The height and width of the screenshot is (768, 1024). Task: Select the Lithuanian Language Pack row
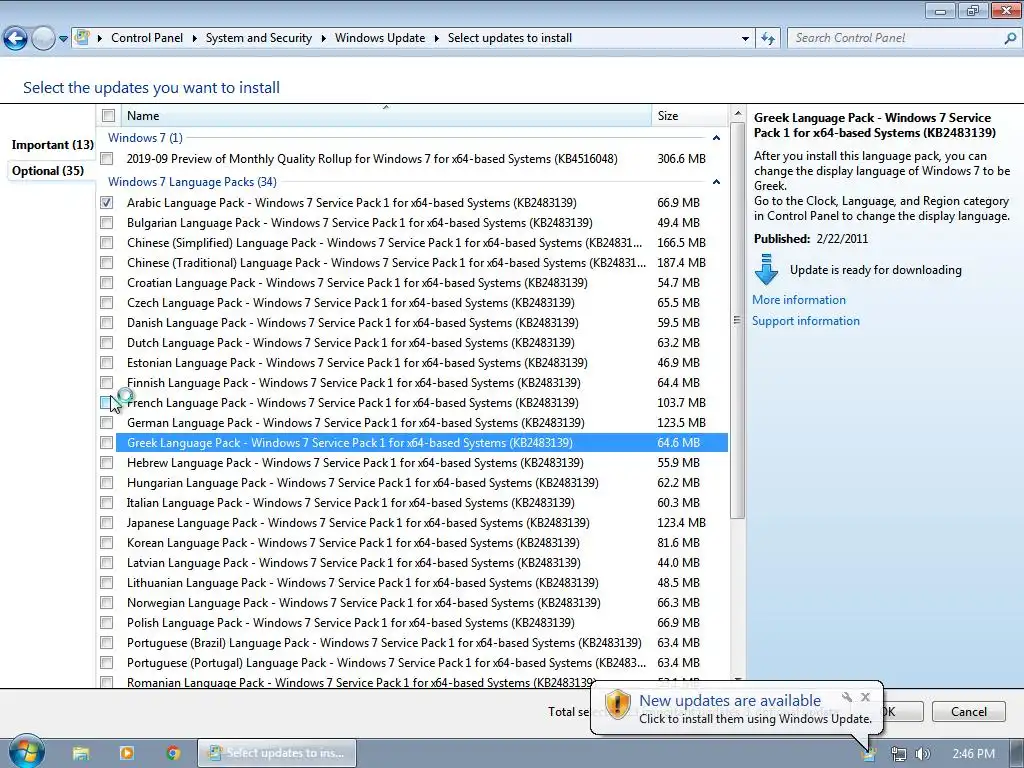pyautogui.click(x=421, y=583)
